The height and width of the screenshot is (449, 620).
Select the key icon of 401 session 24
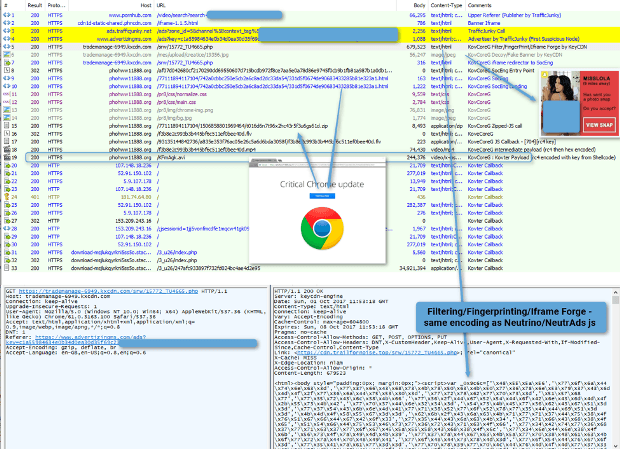click(x=6, y=197)
